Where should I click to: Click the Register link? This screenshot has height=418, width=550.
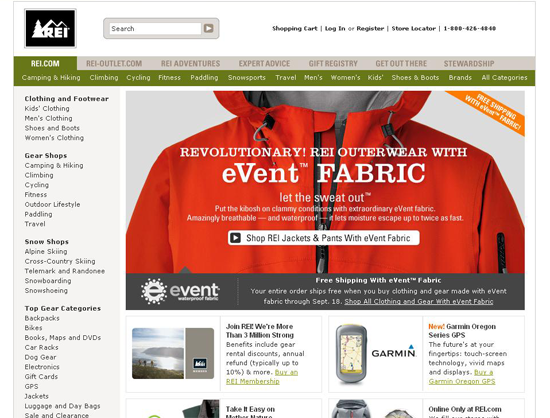tap(370, 28)
